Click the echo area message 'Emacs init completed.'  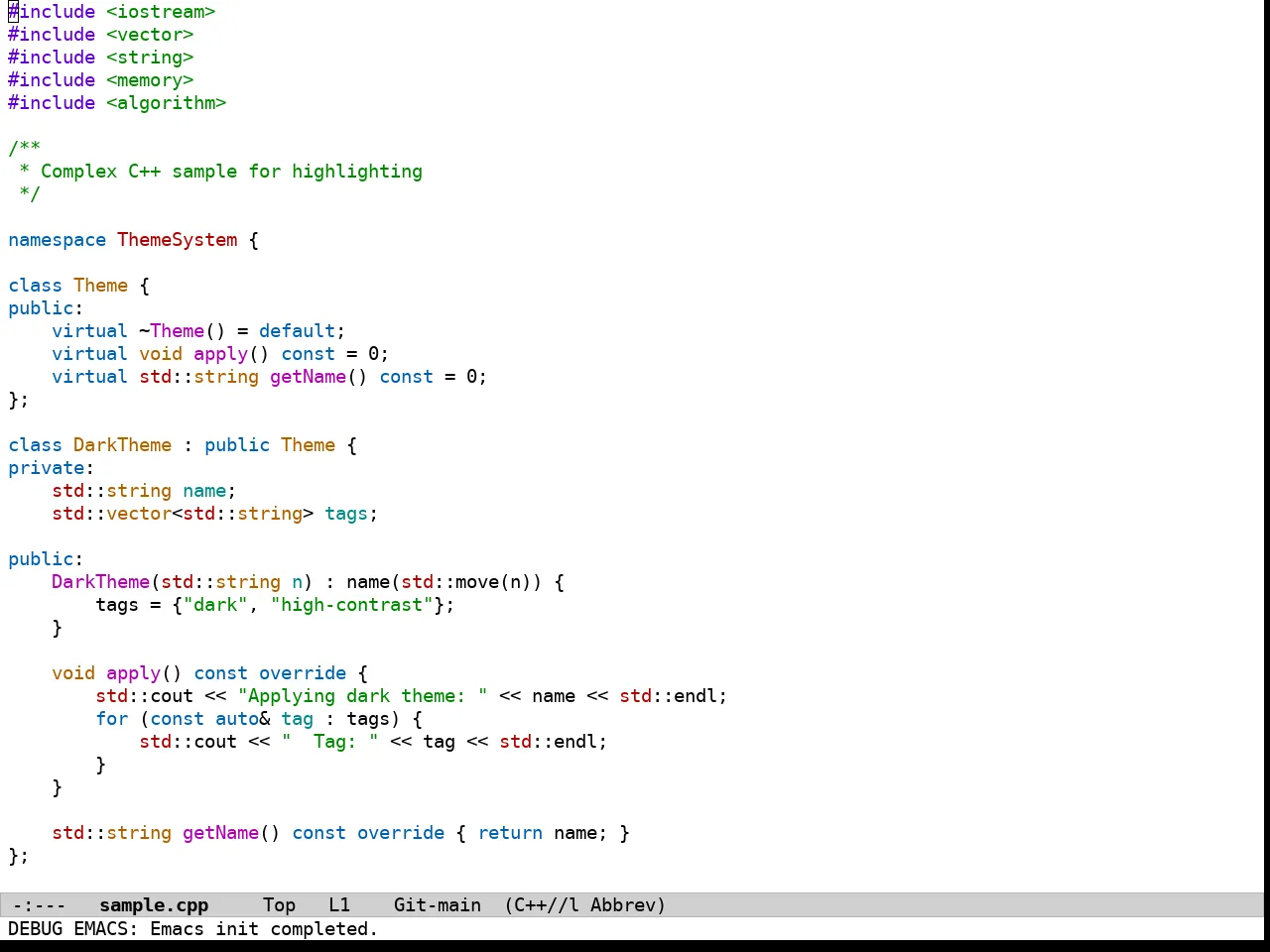click(264, 929)
